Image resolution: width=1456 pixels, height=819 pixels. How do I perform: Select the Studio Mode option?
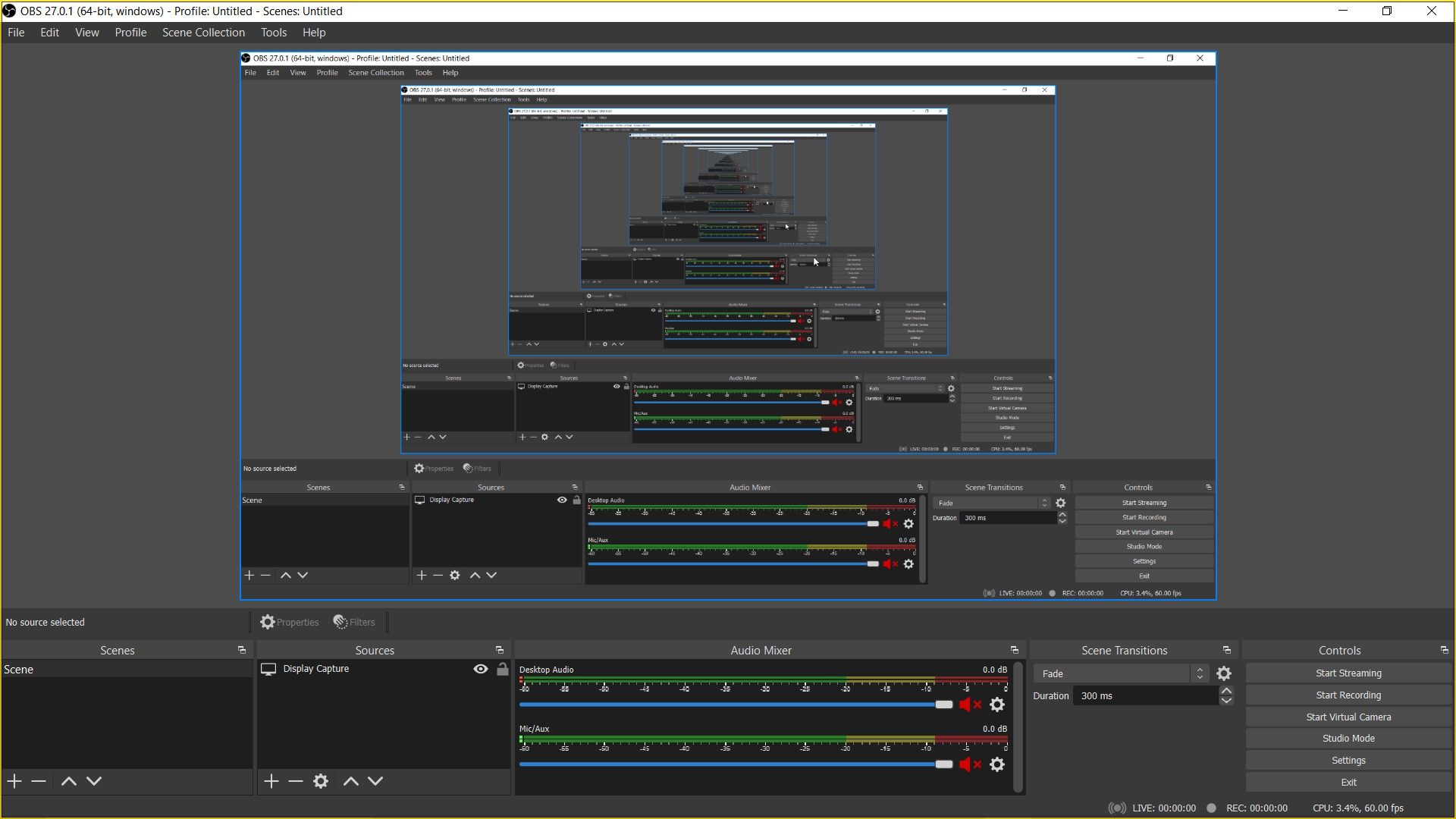tap(1348, 738)
